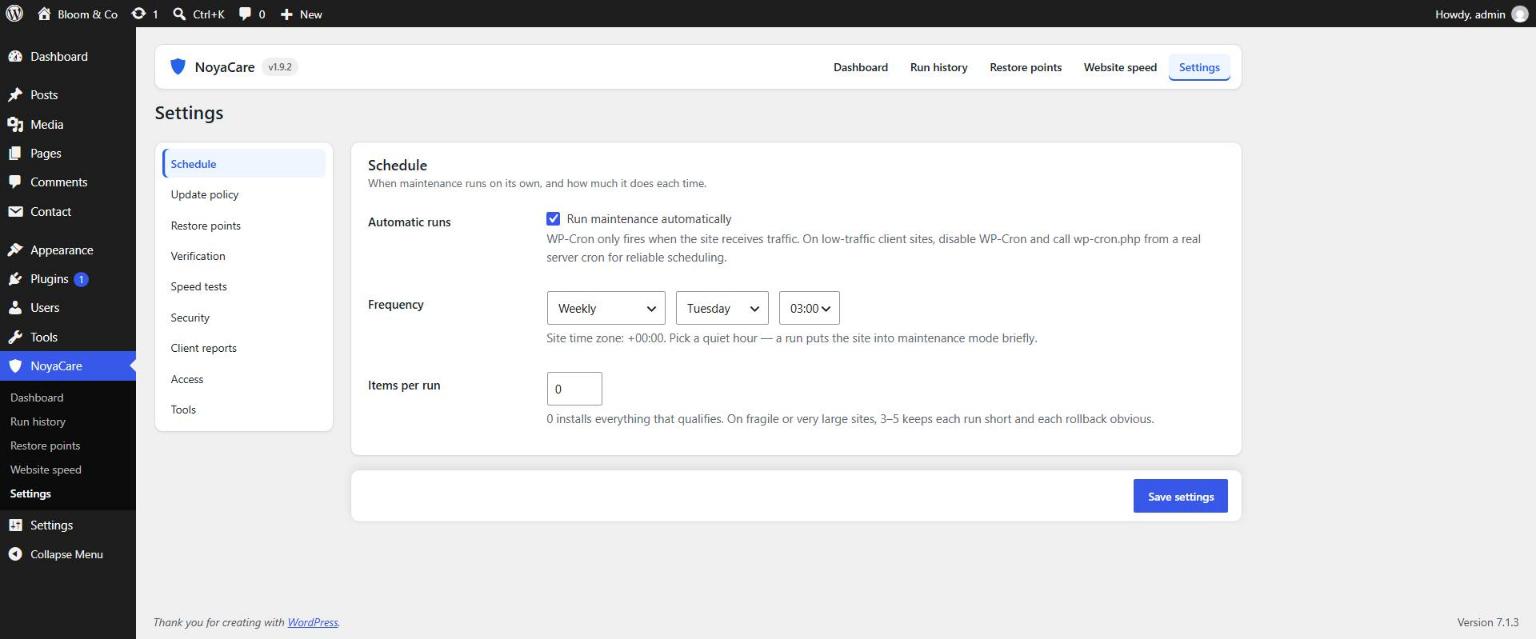1536x639 pixels.
Task: Click the Tools wrench icon in sidebar
Action: click(x=15, y=337)
